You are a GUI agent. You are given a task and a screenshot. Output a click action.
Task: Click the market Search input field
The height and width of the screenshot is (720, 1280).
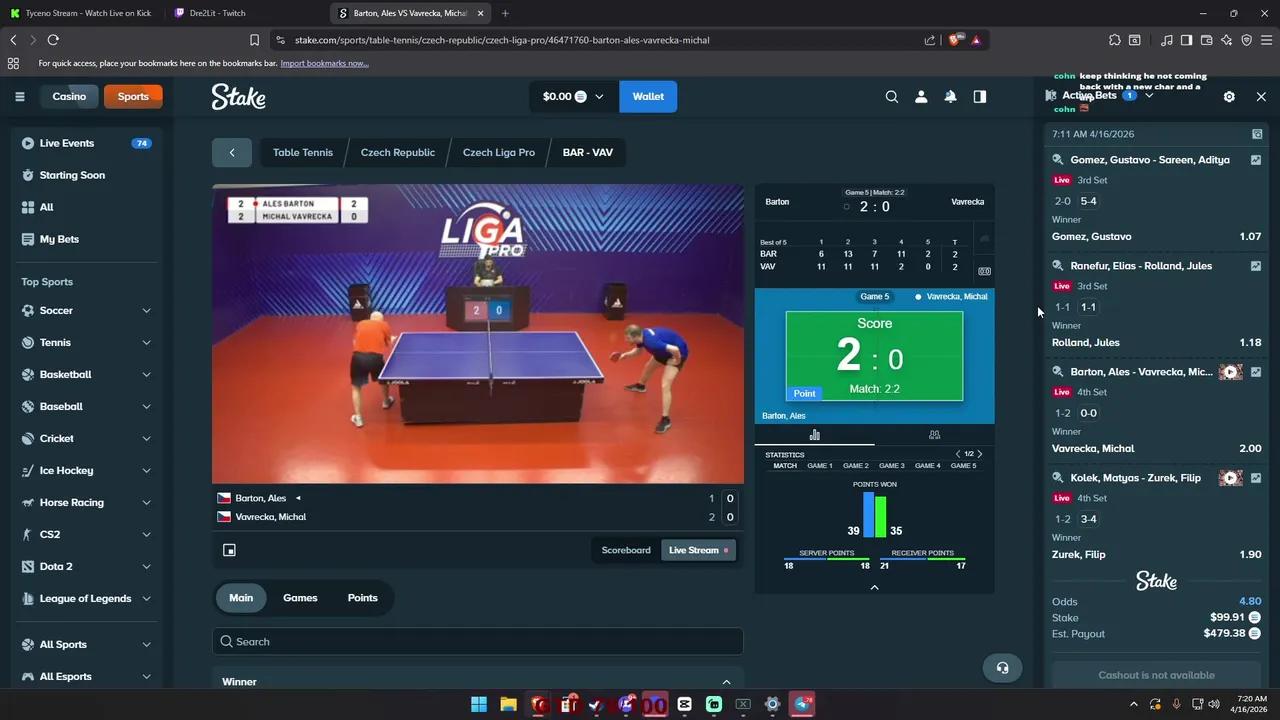[x=477, y=641]
